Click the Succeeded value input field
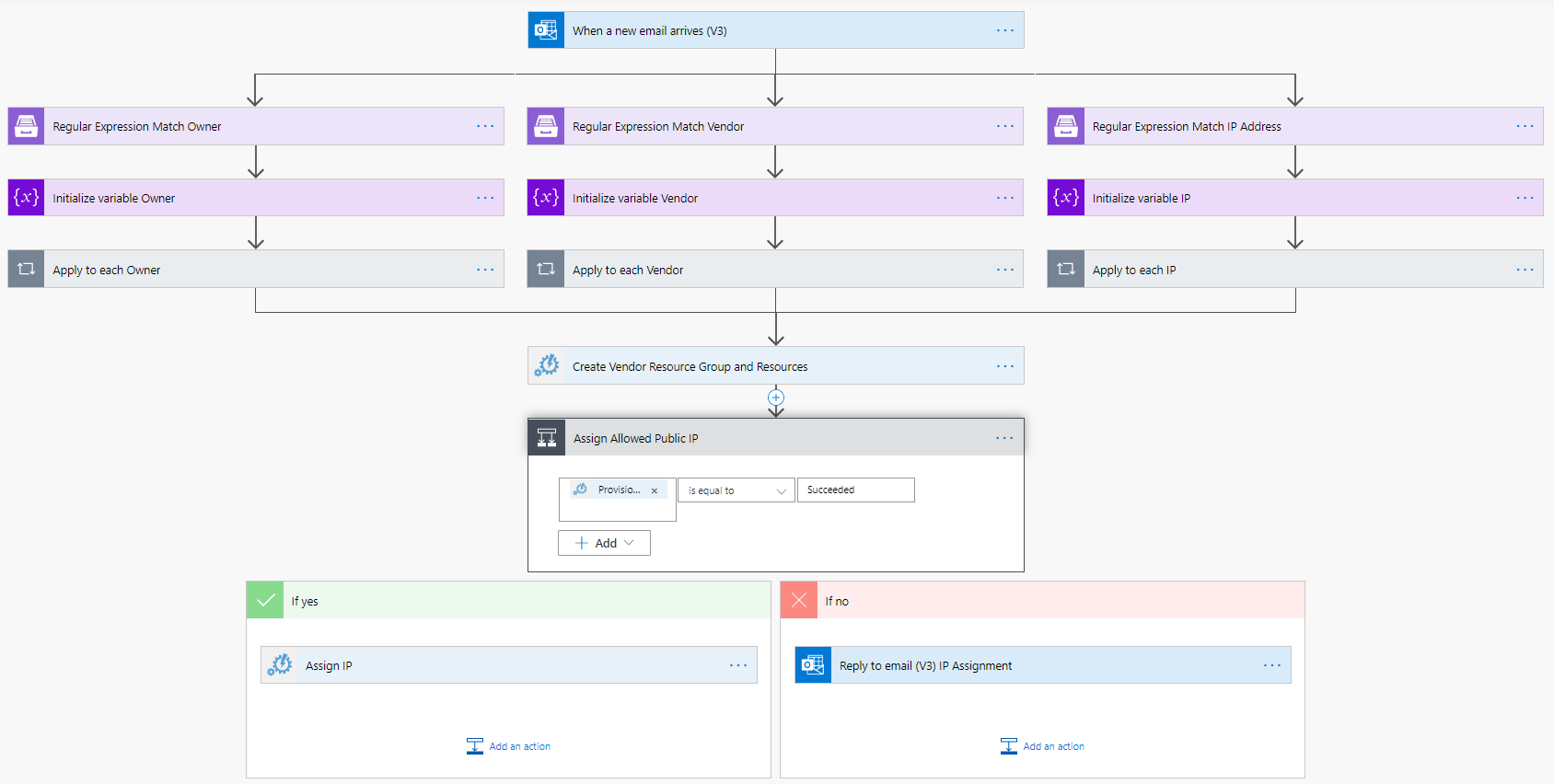 pos(855,490)
